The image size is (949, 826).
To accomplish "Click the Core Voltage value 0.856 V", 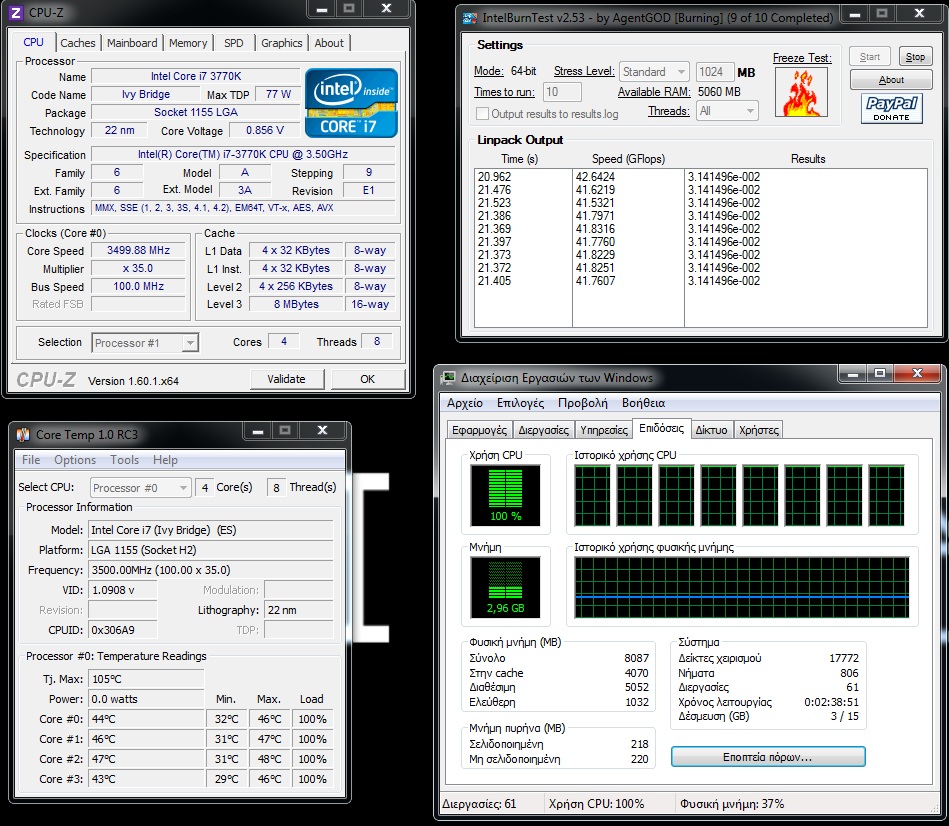I will (x=264, y=130).
